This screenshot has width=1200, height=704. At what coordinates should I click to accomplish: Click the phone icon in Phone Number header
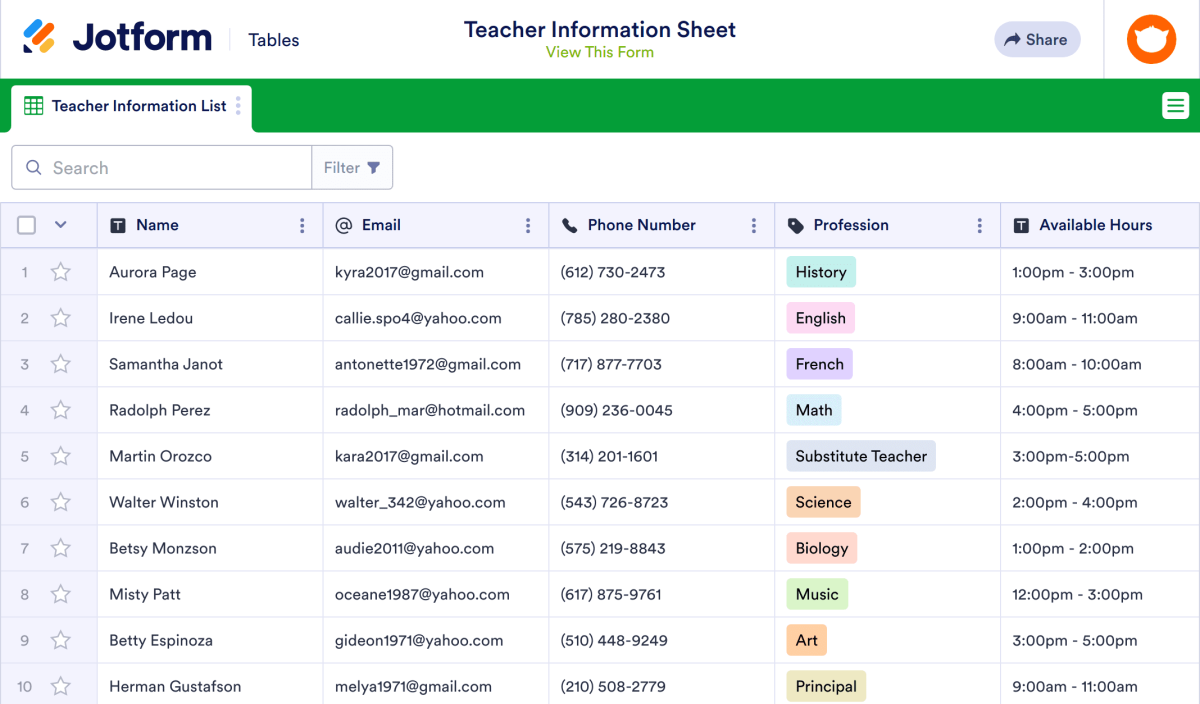pos(570,225)
